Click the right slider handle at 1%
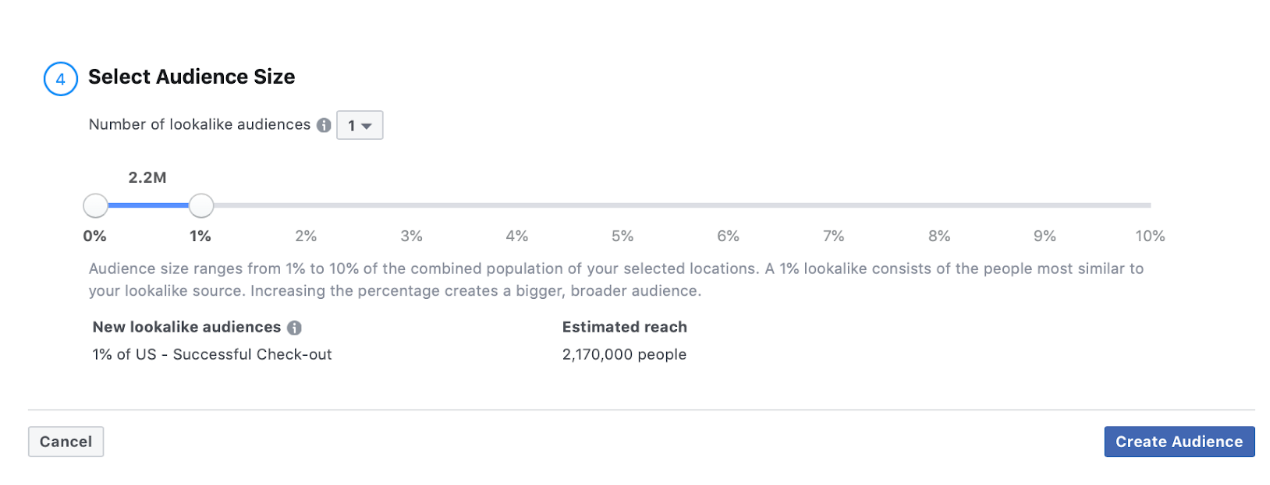1270x485 pixels. [x=201, y=206]
